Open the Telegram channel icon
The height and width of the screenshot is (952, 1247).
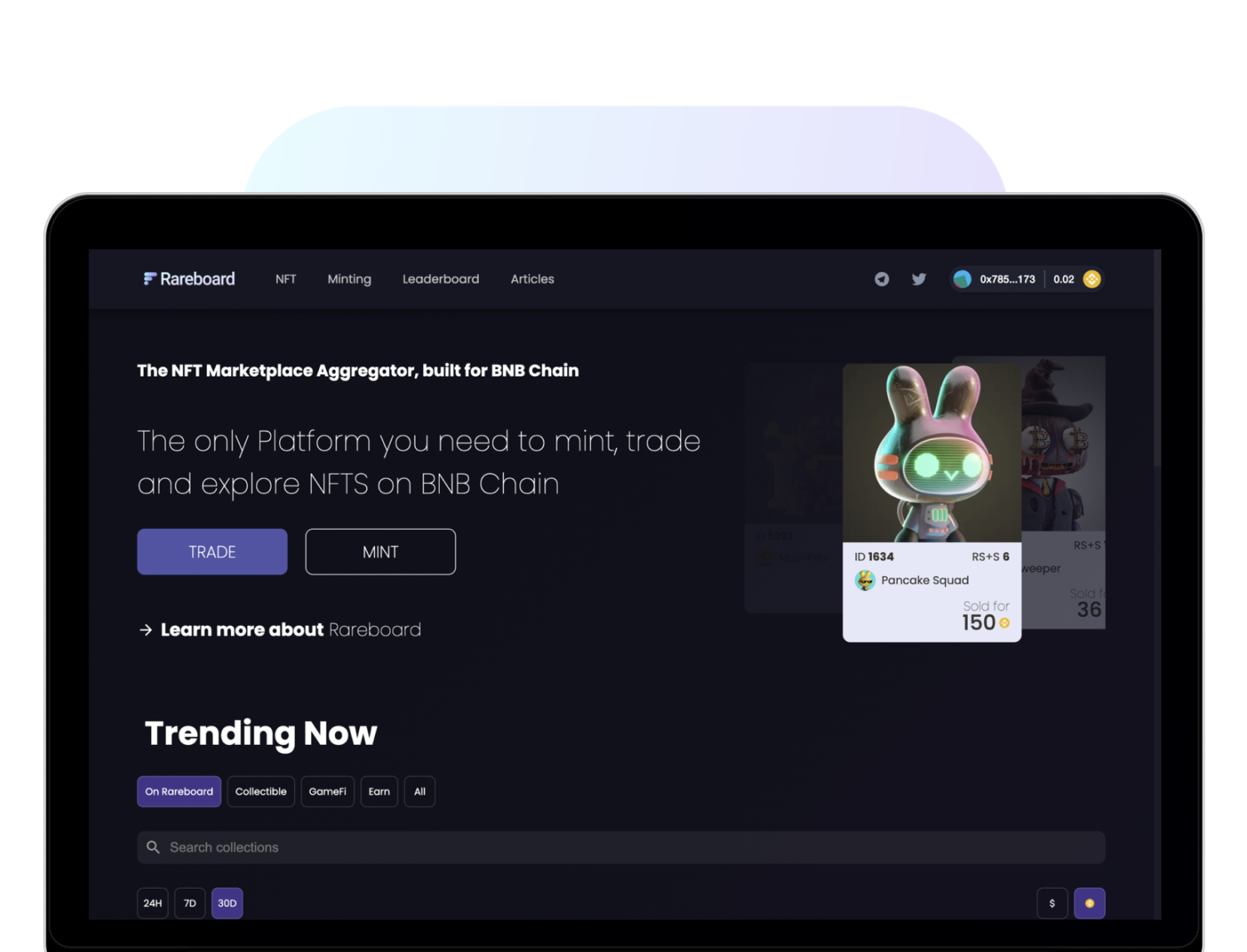point(881,279)
